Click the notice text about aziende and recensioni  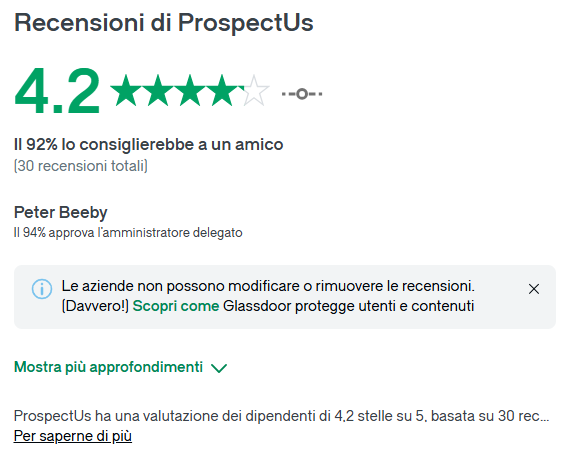(x=268, y=296)
